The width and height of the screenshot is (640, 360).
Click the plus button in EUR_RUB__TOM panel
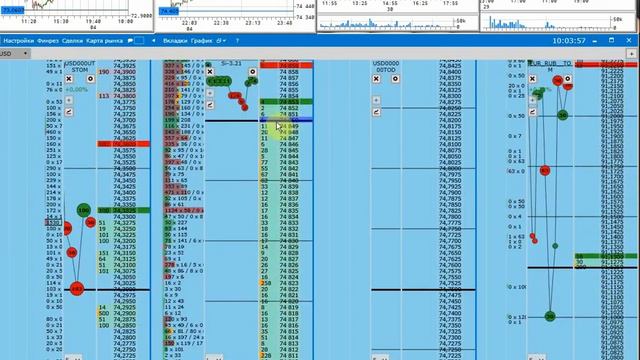pos(532,100)
